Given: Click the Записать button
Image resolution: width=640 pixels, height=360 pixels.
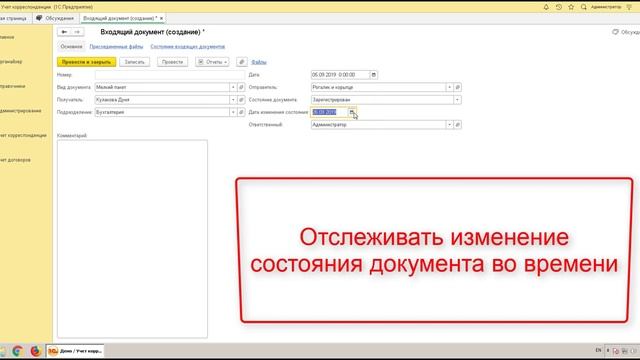Looking at the screenshot, I should point(135,62).
